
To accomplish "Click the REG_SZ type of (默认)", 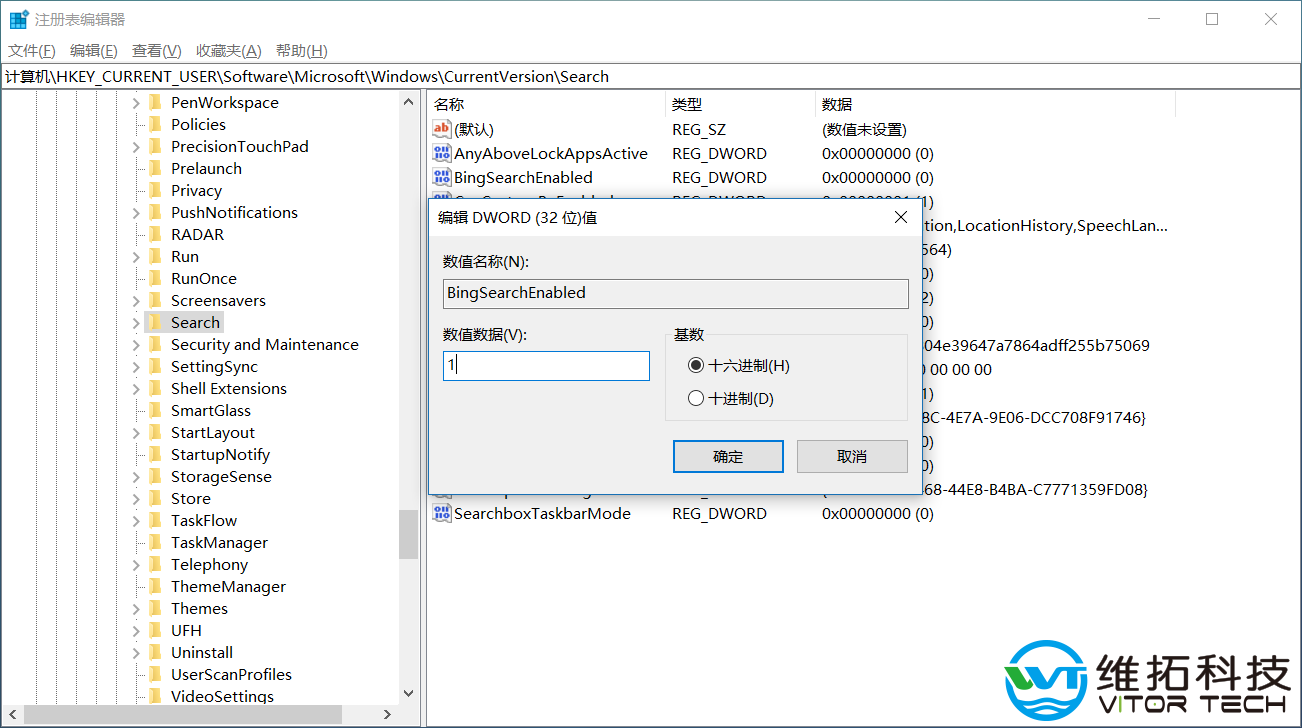I will [x=699, y=129].
